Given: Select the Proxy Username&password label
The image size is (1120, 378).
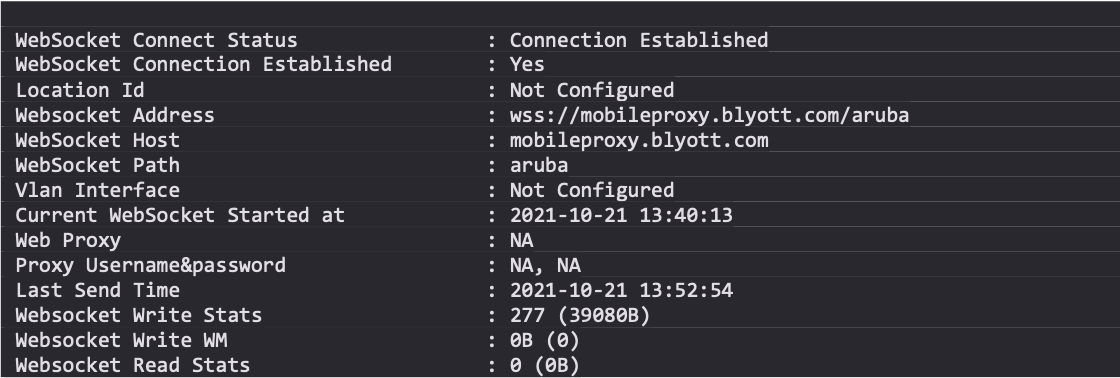Looking at the screenshot, I should point(151,265).
